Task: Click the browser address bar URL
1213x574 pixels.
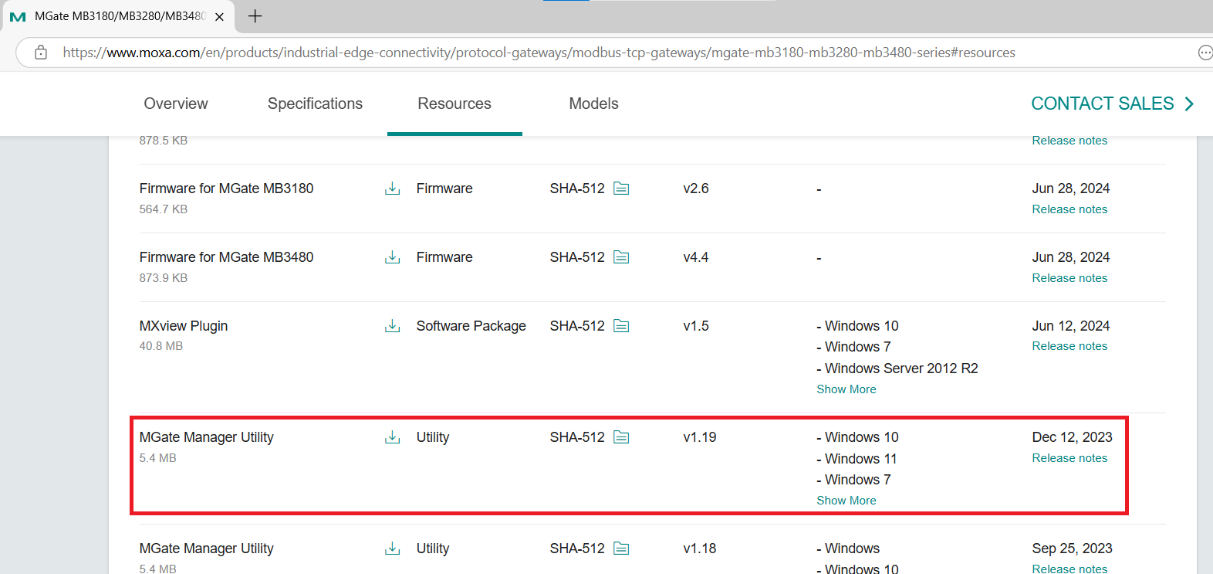Action: point(539,52)
